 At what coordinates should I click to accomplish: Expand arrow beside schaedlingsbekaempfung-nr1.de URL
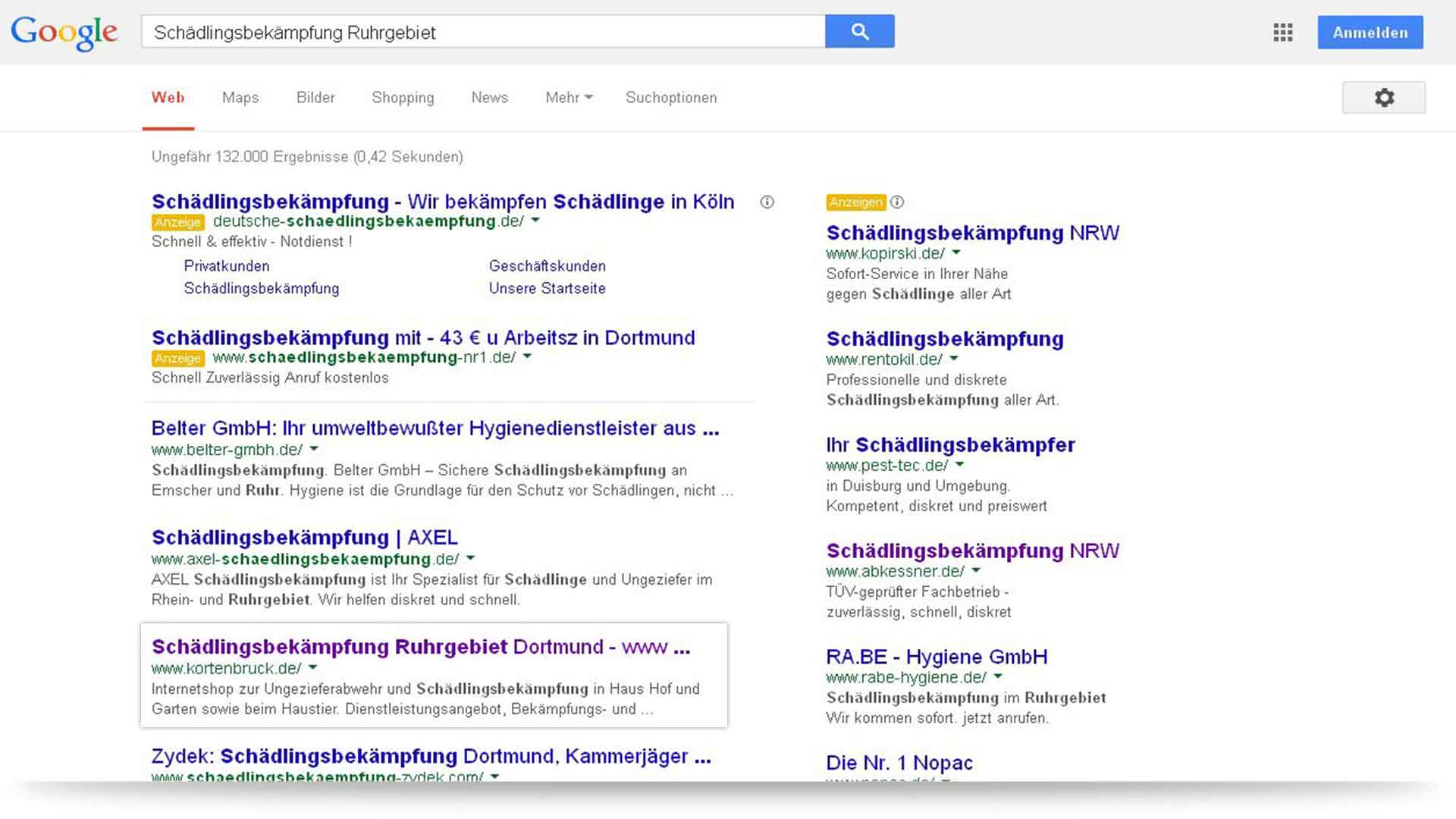tap(527, 356)
